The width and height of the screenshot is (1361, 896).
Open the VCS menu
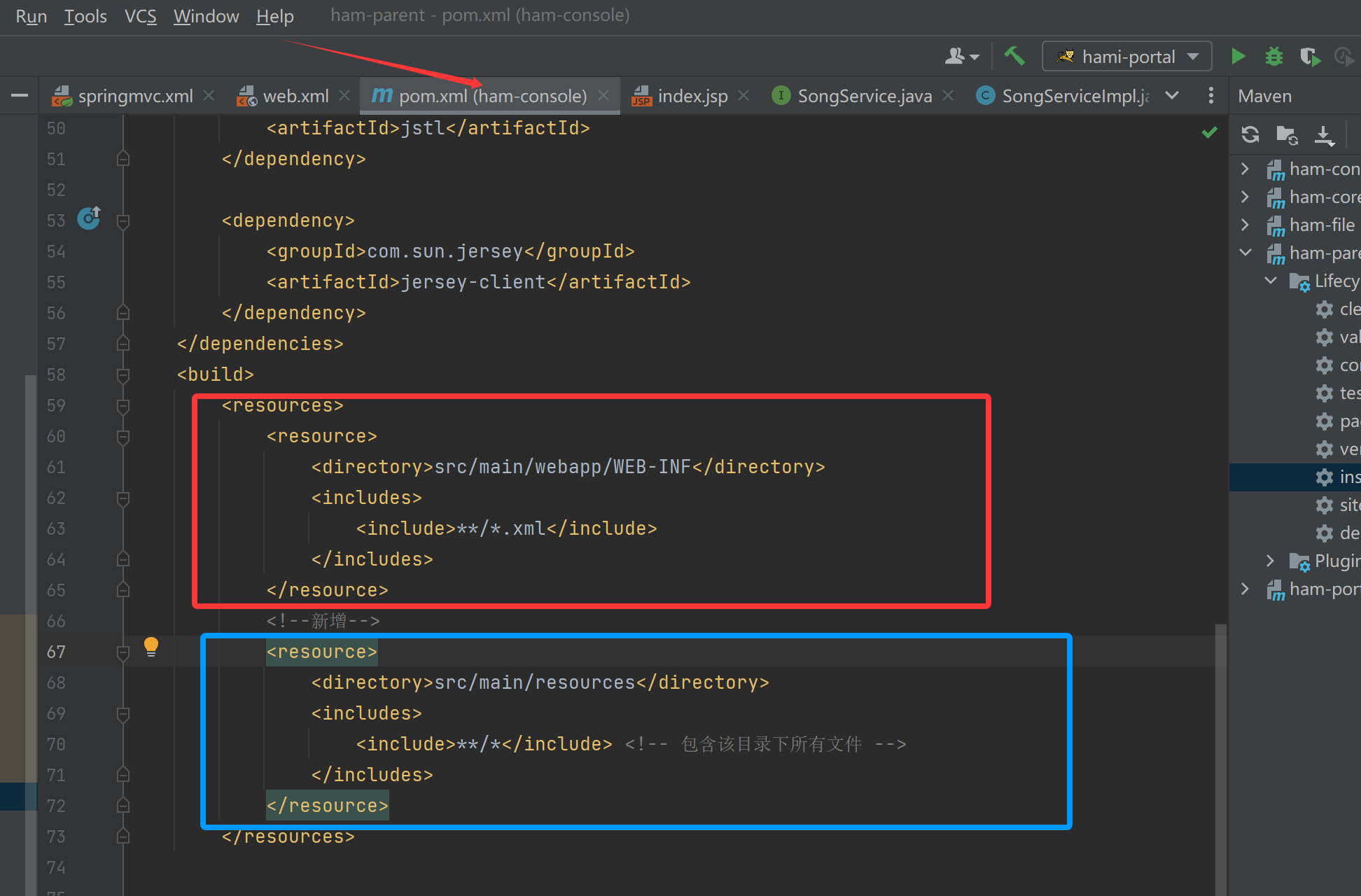(x=140, y=15)
